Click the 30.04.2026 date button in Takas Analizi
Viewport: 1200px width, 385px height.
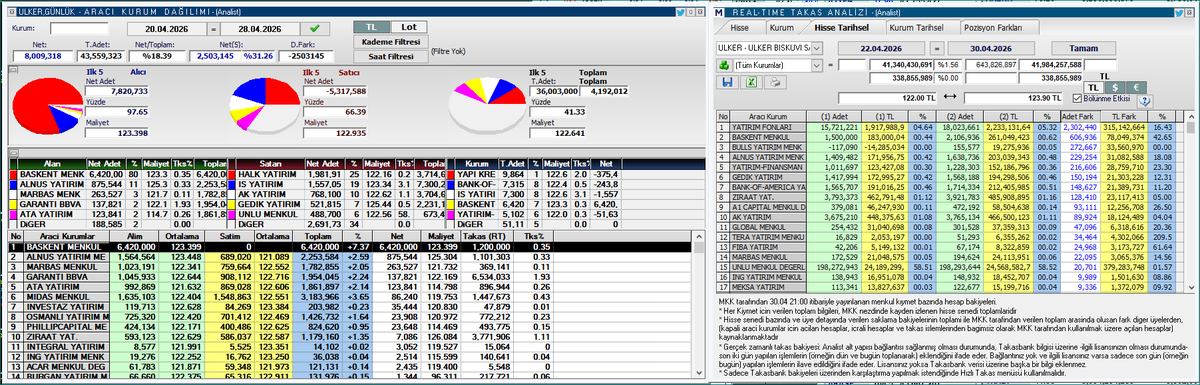[990, 48]
